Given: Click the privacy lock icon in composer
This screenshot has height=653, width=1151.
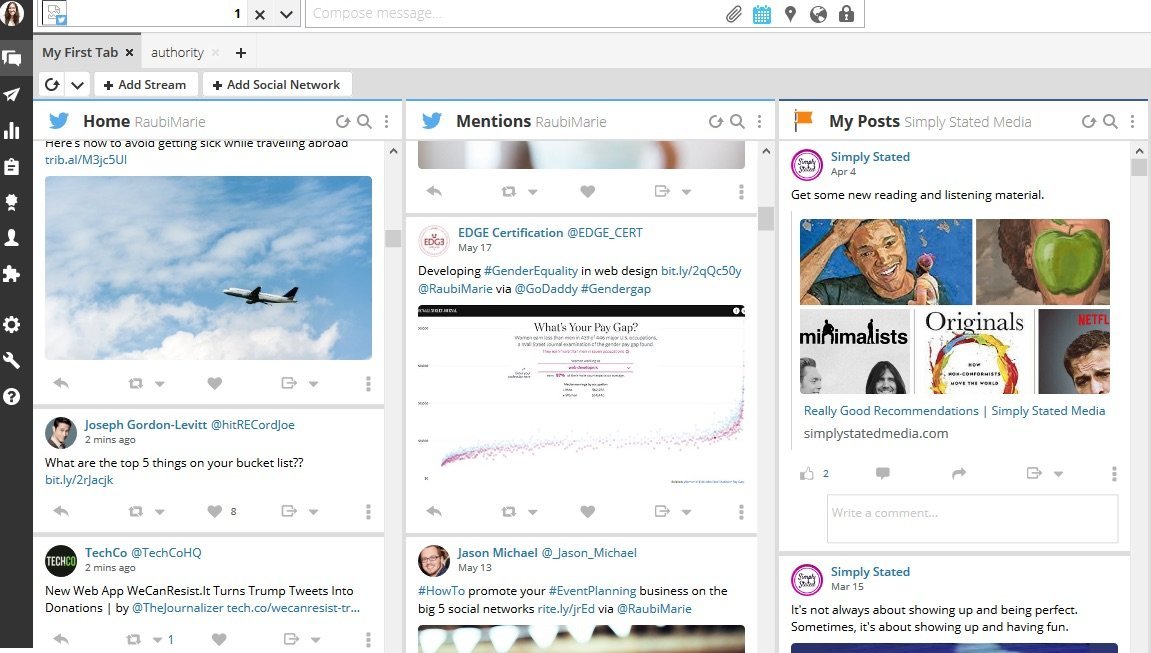Looking at the screenshot, I should 846,14.
